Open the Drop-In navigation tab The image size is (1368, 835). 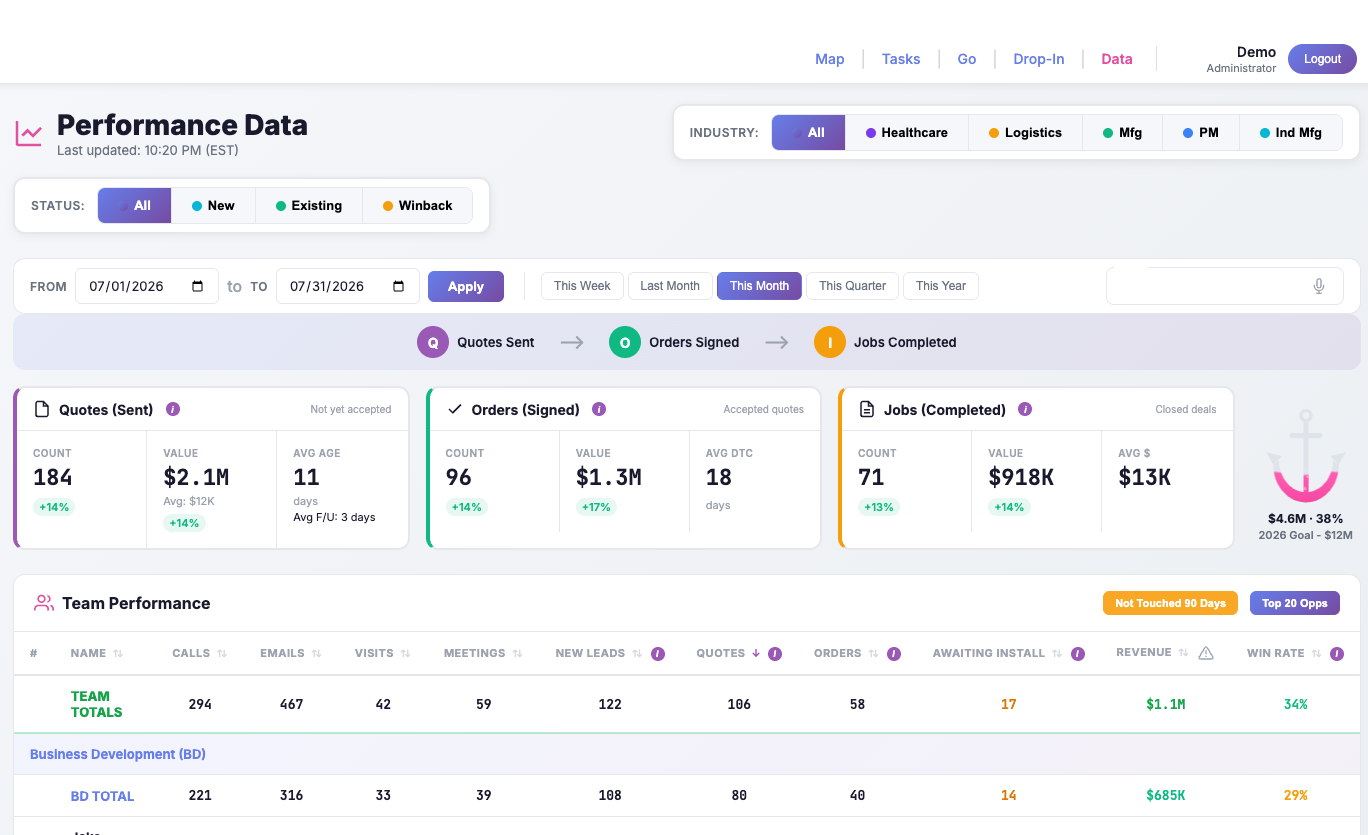point(1039,59)
